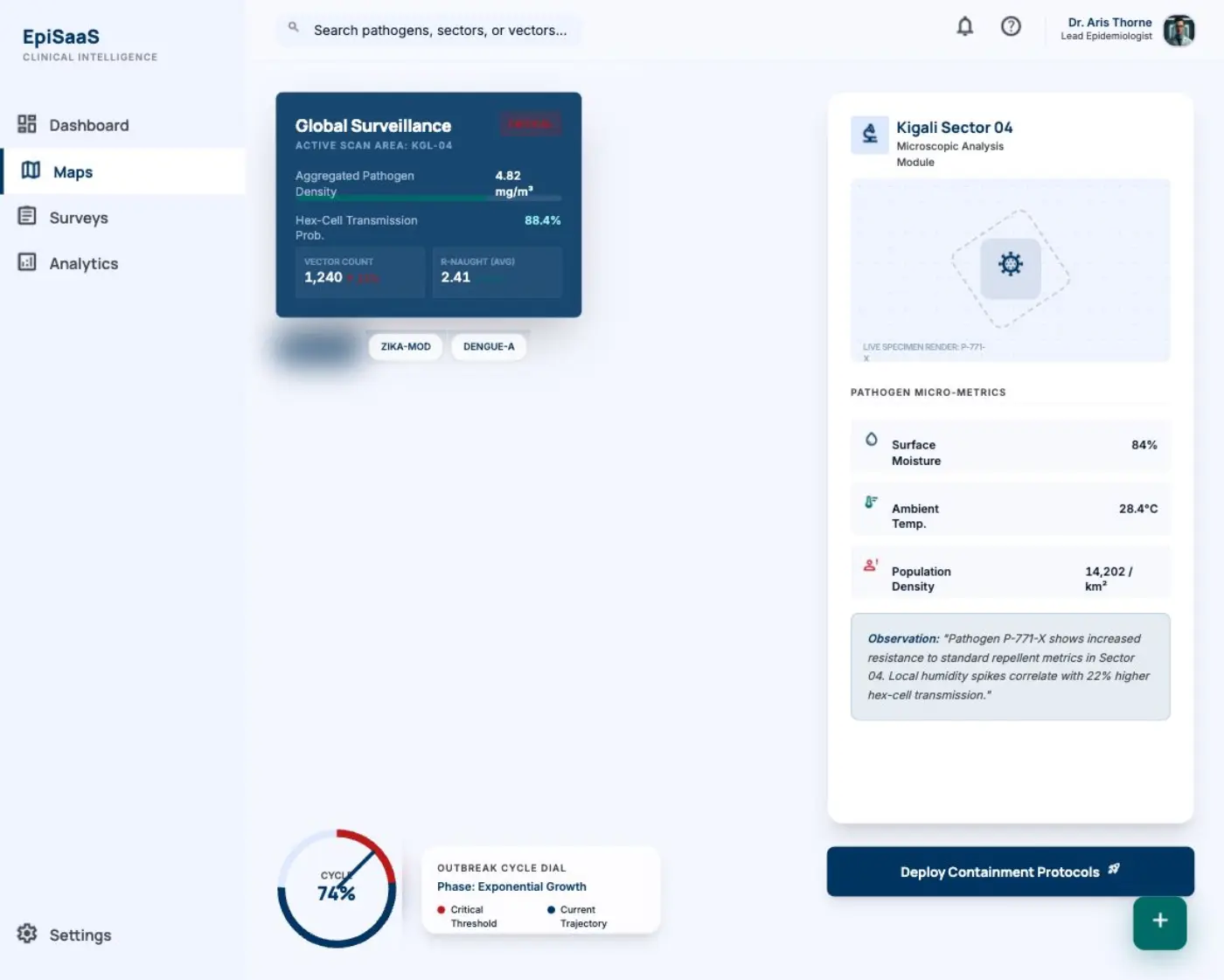This screenshot has width=1224, height=980.
Task: Click the 14,202 / km² population value
Action: click(x=1108, y=579)
